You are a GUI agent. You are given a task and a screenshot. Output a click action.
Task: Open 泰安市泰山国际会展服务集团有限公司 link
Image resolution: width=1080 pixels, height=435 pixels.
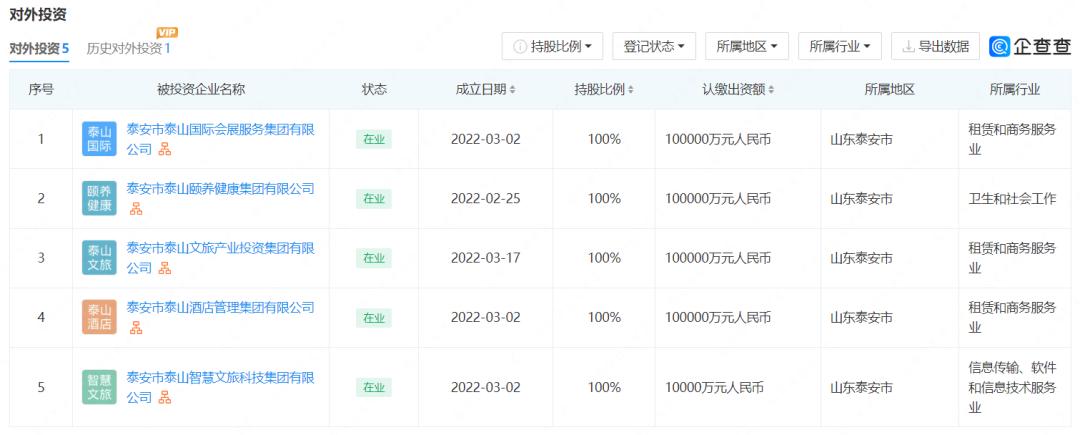220,138
